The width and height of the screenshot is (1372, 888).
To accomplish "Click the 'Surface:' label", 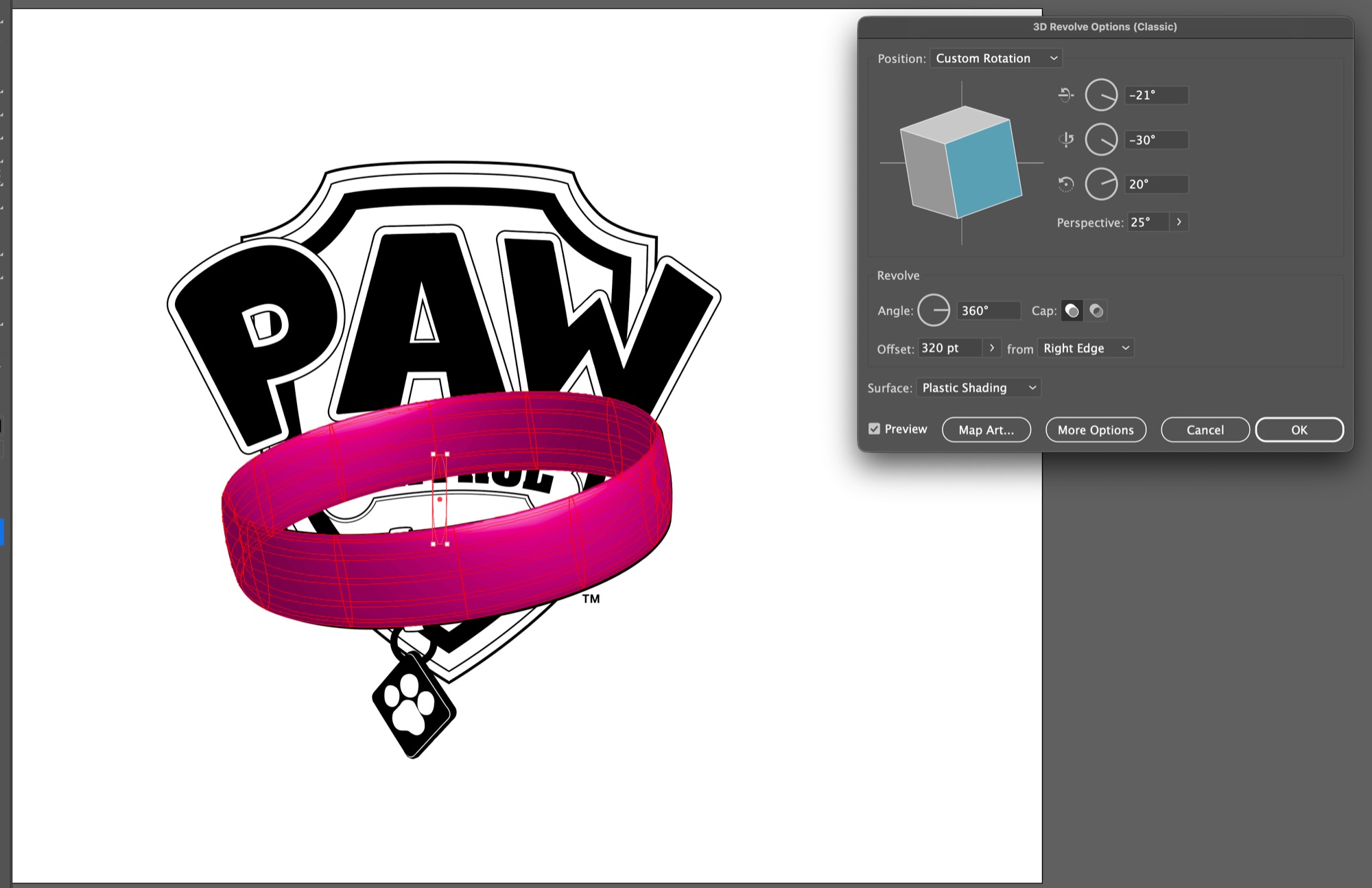I will pos(890,388).
